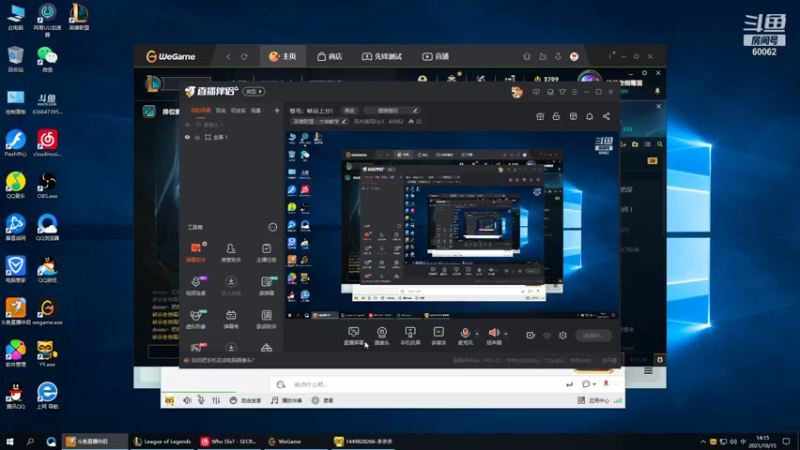Open the 歌词助手 lyrics assistant tool
This screenshot has width=800, height=450.
pyautogui.click(x=266, y=319)
